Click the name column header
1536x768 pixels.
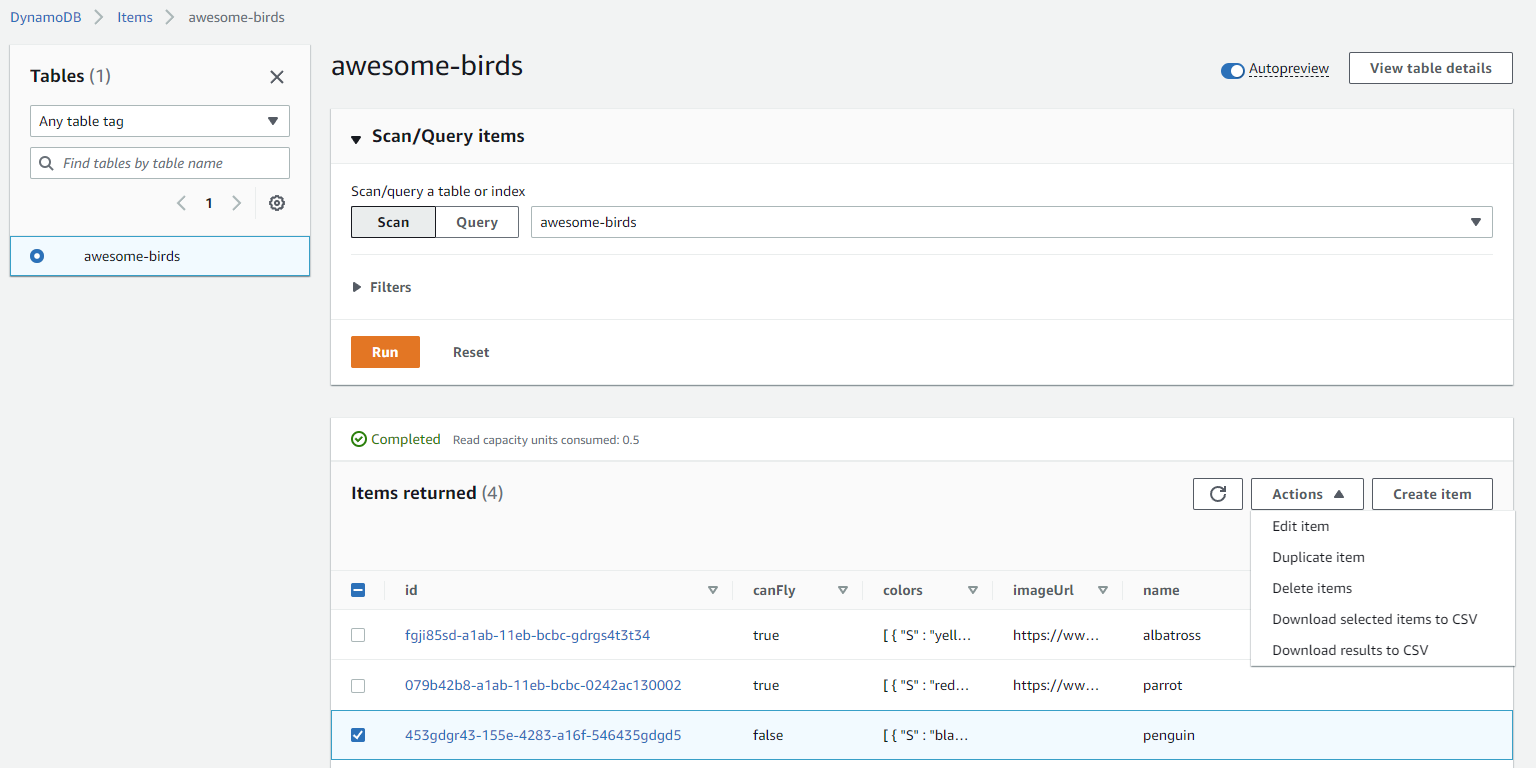1161,590
